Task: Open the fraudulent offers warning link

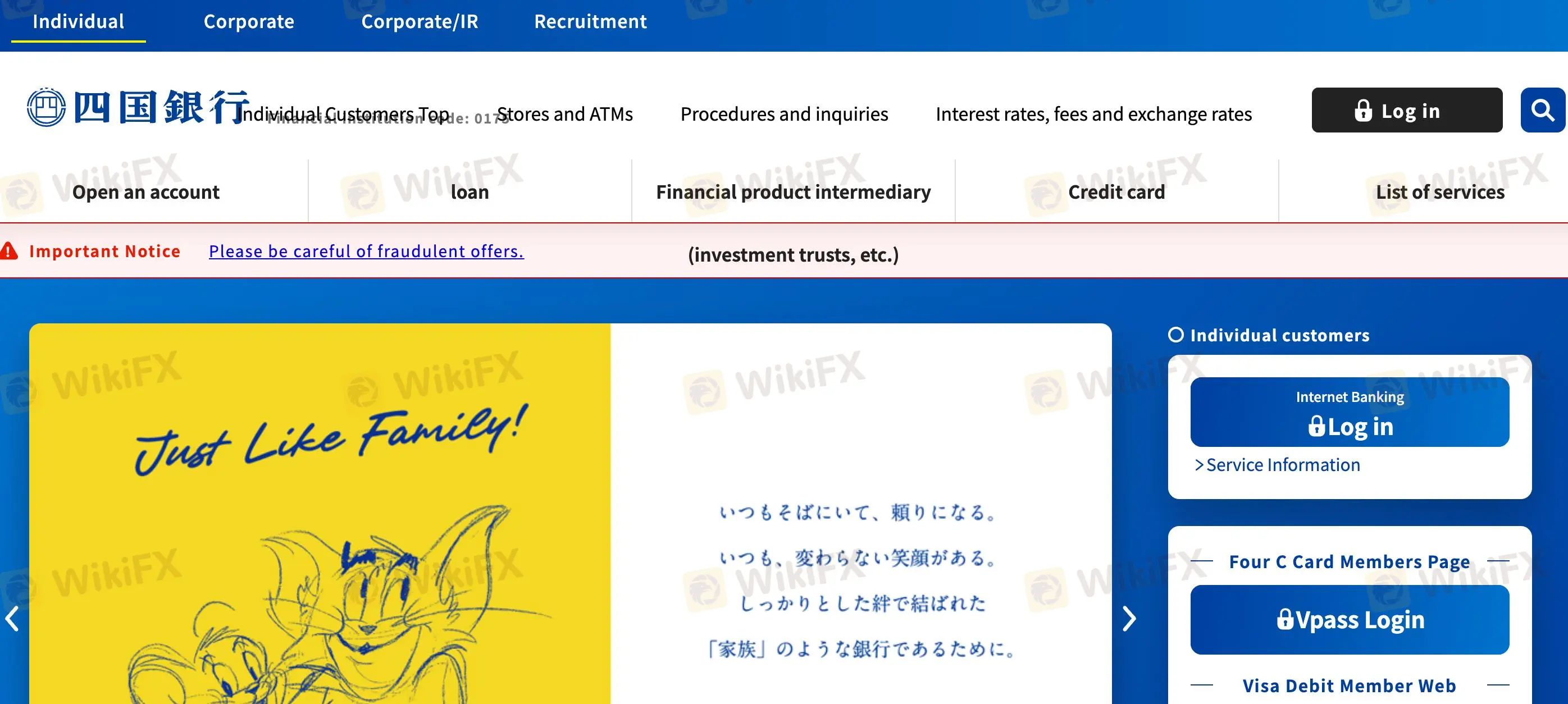Action: pyautogui.click(x=365, y=252)
